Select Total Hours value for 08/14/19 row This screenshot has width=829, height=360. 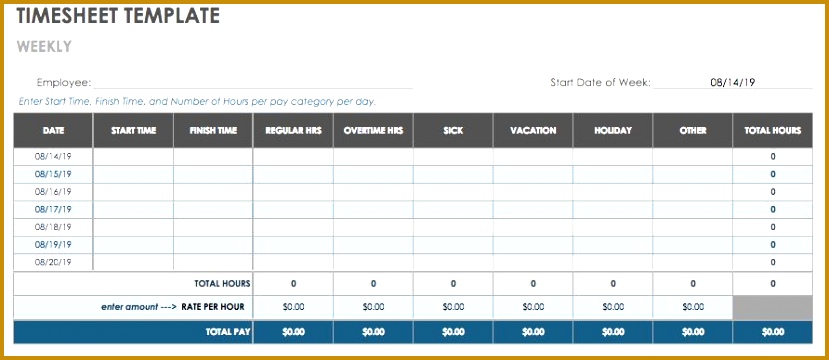tap(772, 156)
